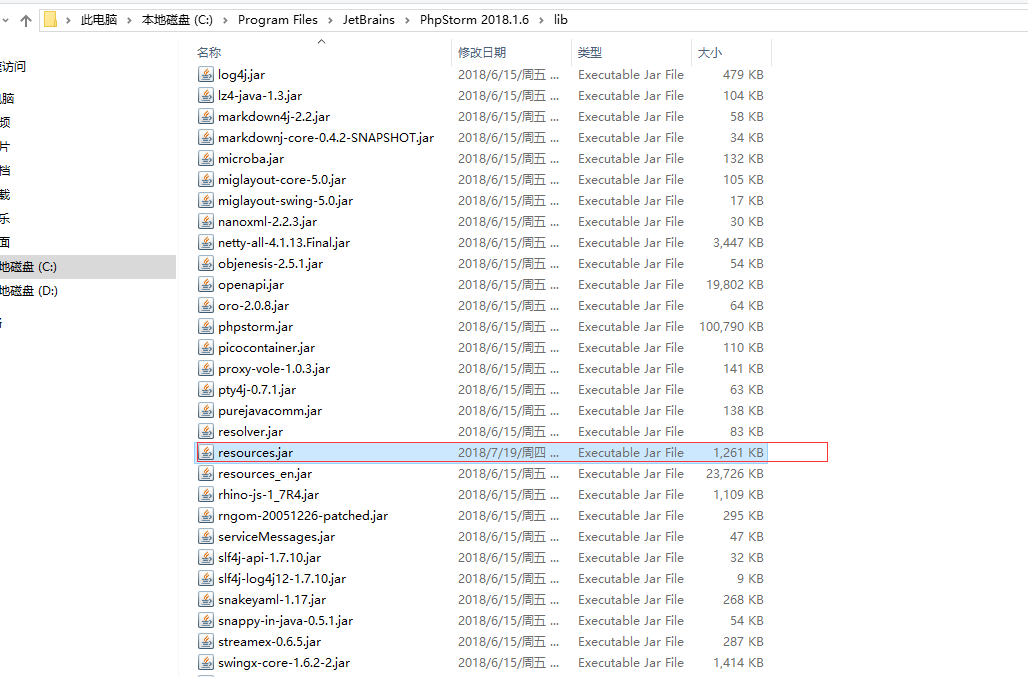Click the lib breadcrumb segment
The image size is (1028, 677).
pos(561,20)
